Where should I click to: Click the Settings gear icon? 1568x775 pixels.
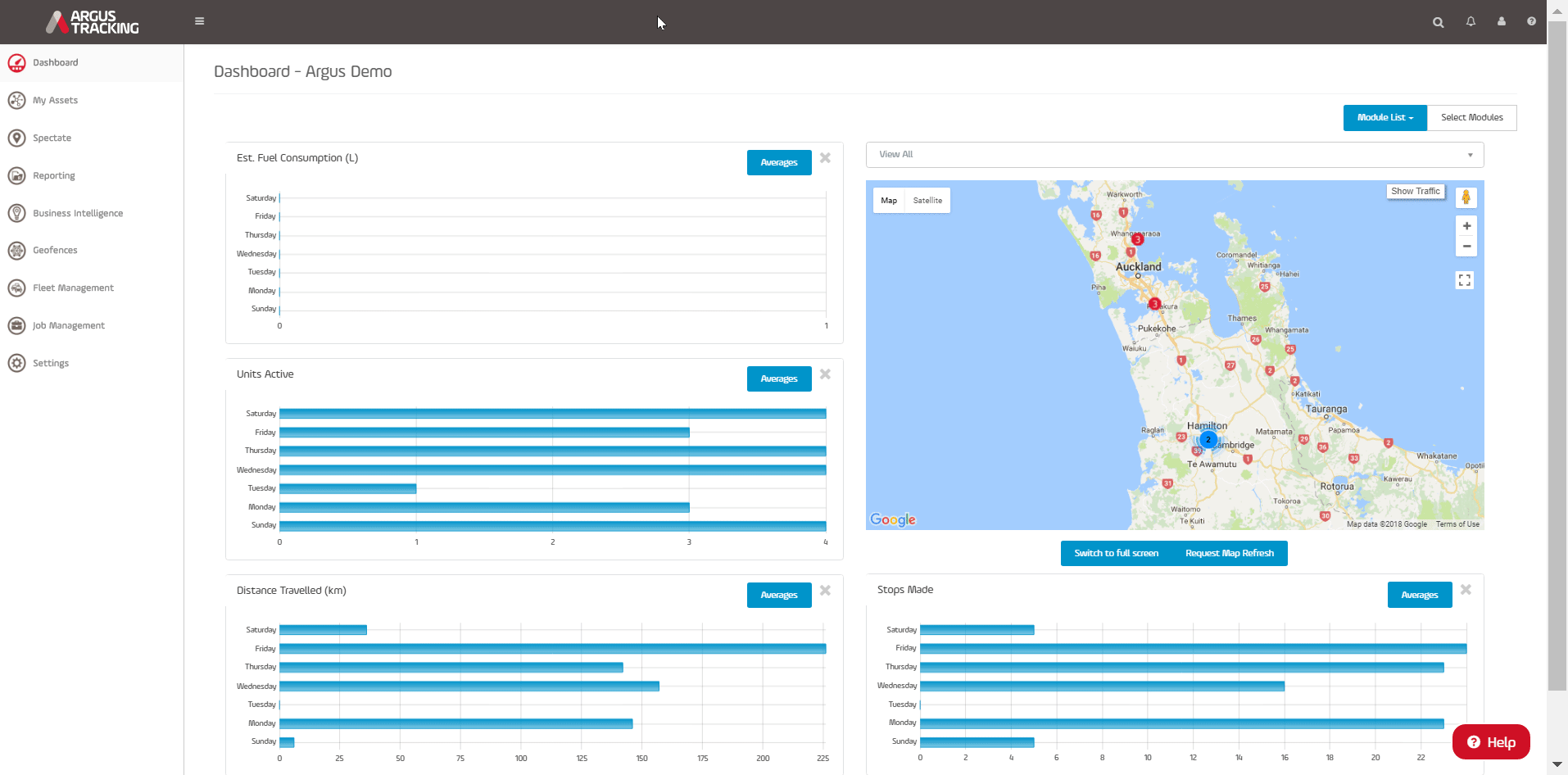pos(16,364)
